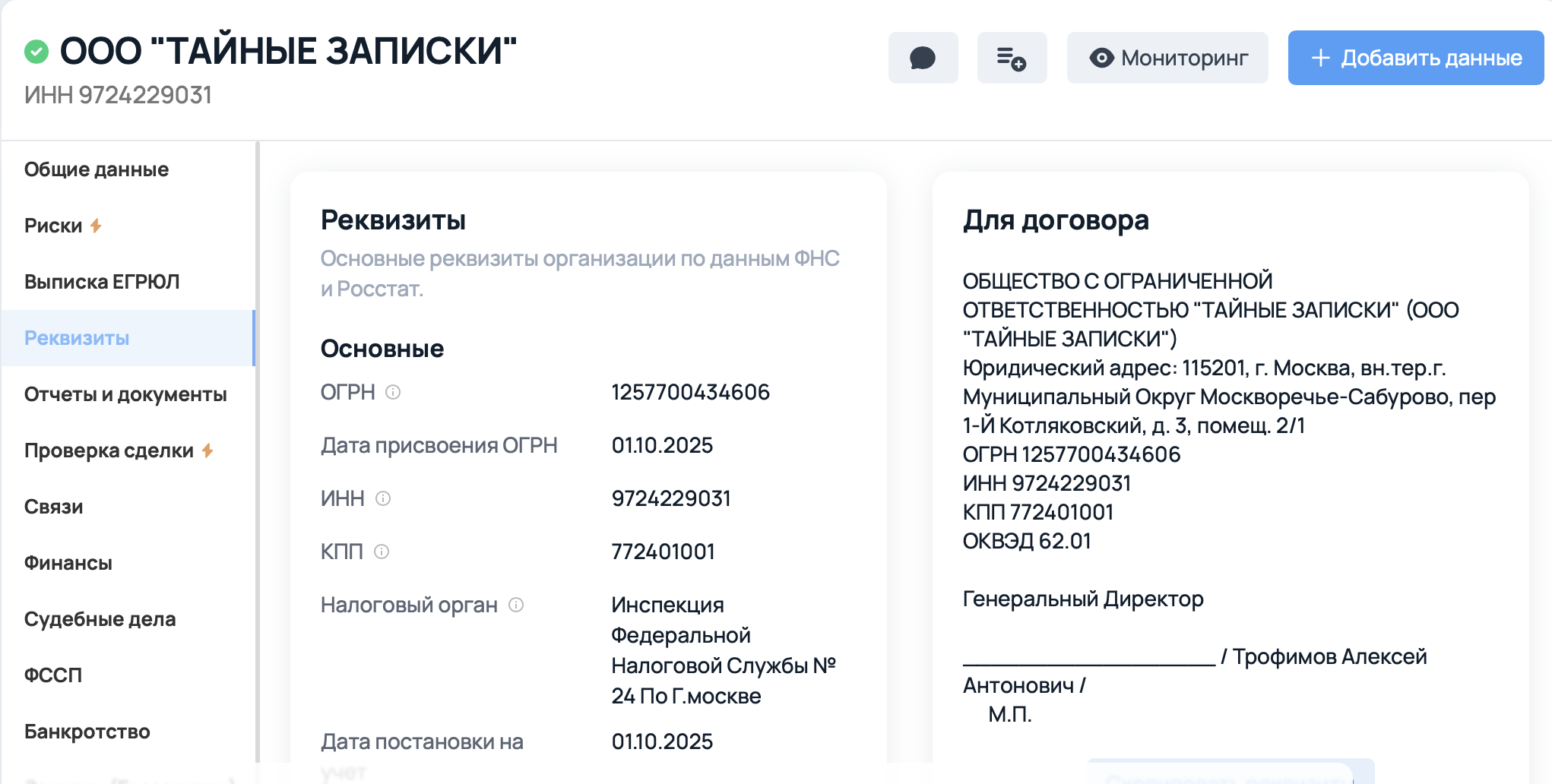Click the green verified checkmark icon
Image resolution: width=1552 pixels, height=784 pixels.
tap(36, 52)
